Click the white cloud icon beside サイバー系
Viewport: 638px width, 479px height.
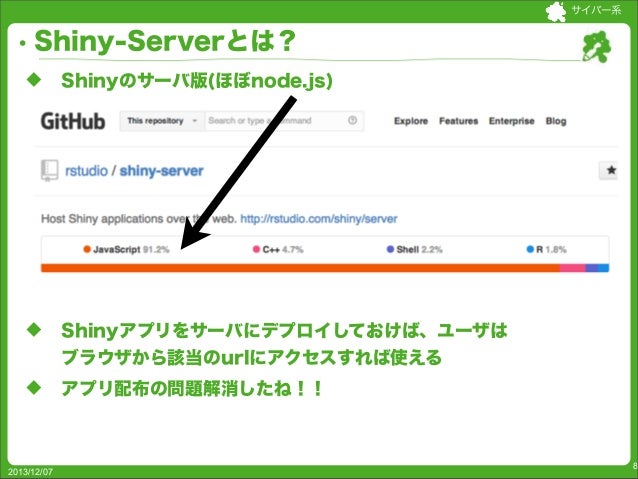[x=556, y=11]
